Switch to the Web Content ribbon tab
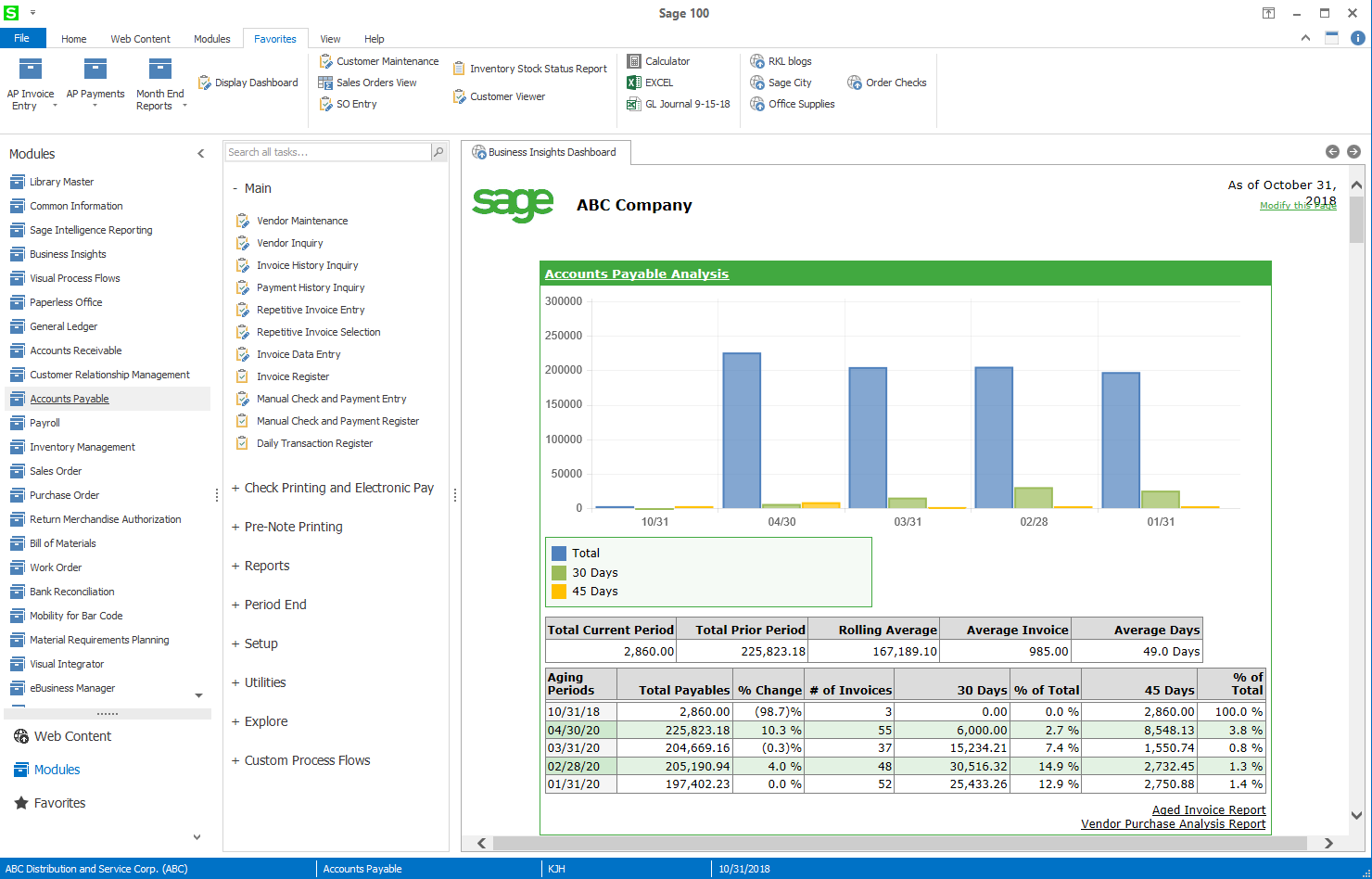The image size is (1372, 879). click(140, 39)
